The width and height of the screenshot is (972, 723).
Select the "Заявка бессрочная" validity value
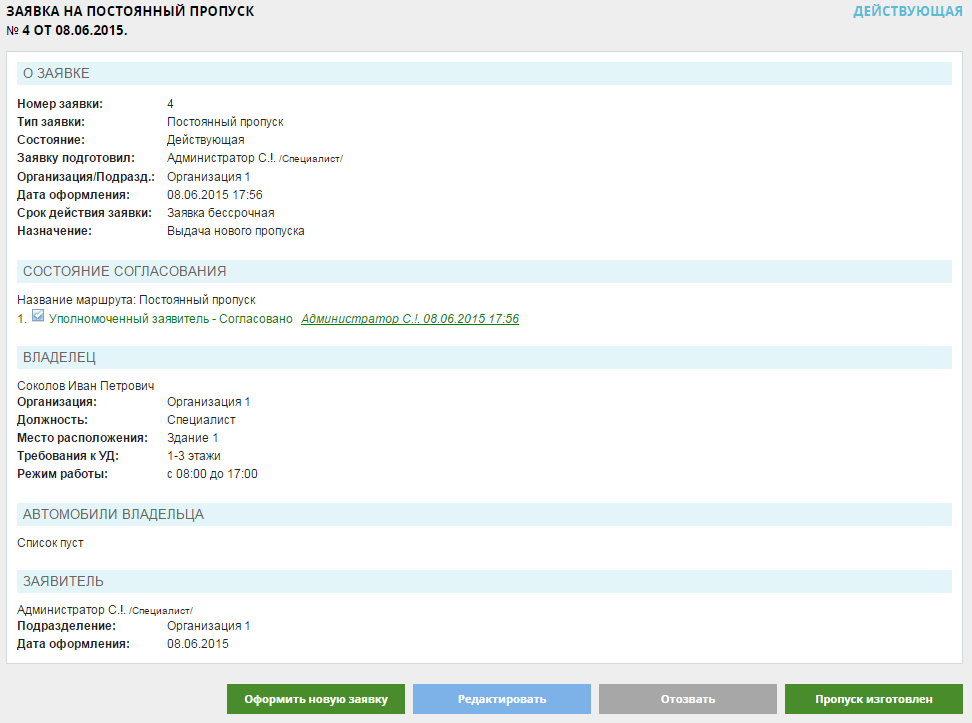[220, 213]
